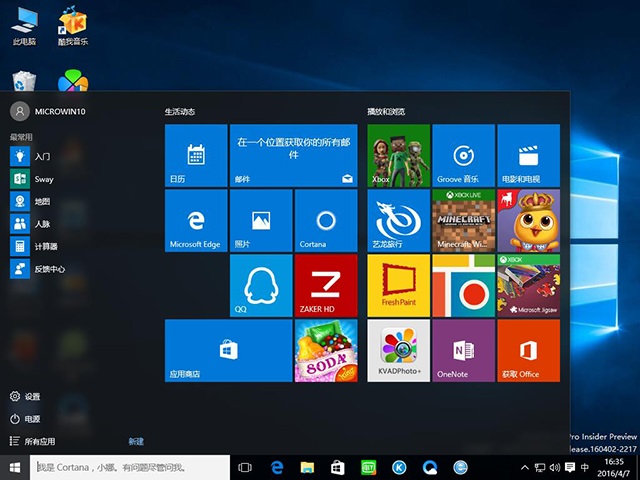
Task: Click the Cortana search box
Action: [x=130, y=467]
